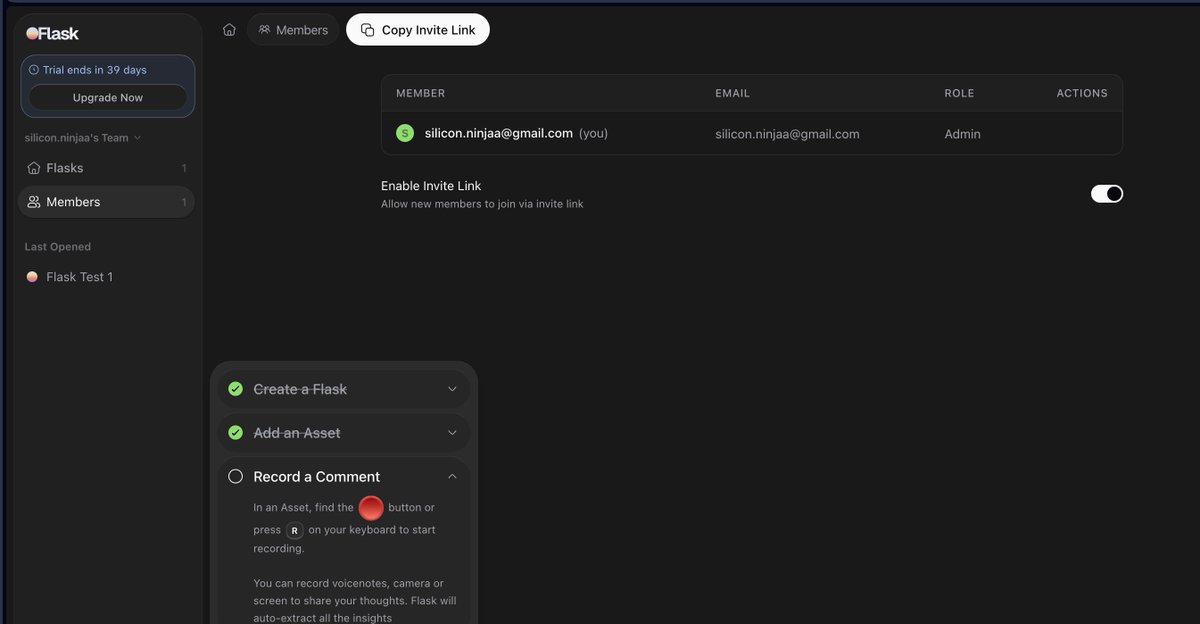The width and height of the screenshot is (1200, 624).
Task: Click the clock icon beside Trial ends
Action: [x=34, y=70]
